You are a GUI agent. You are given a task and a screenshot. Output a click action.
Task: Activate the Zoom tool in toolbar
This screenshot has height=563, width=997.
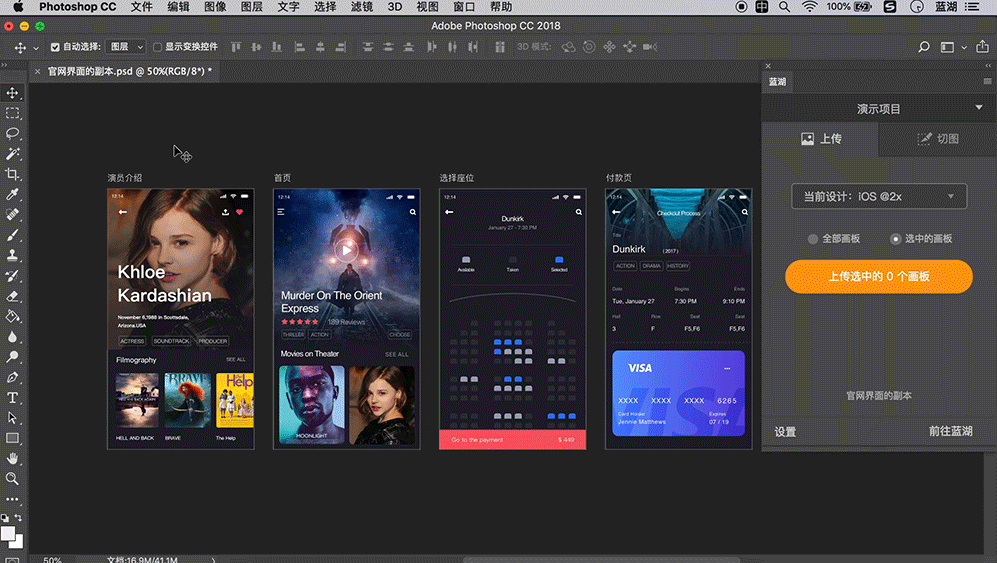click(13, 478)
